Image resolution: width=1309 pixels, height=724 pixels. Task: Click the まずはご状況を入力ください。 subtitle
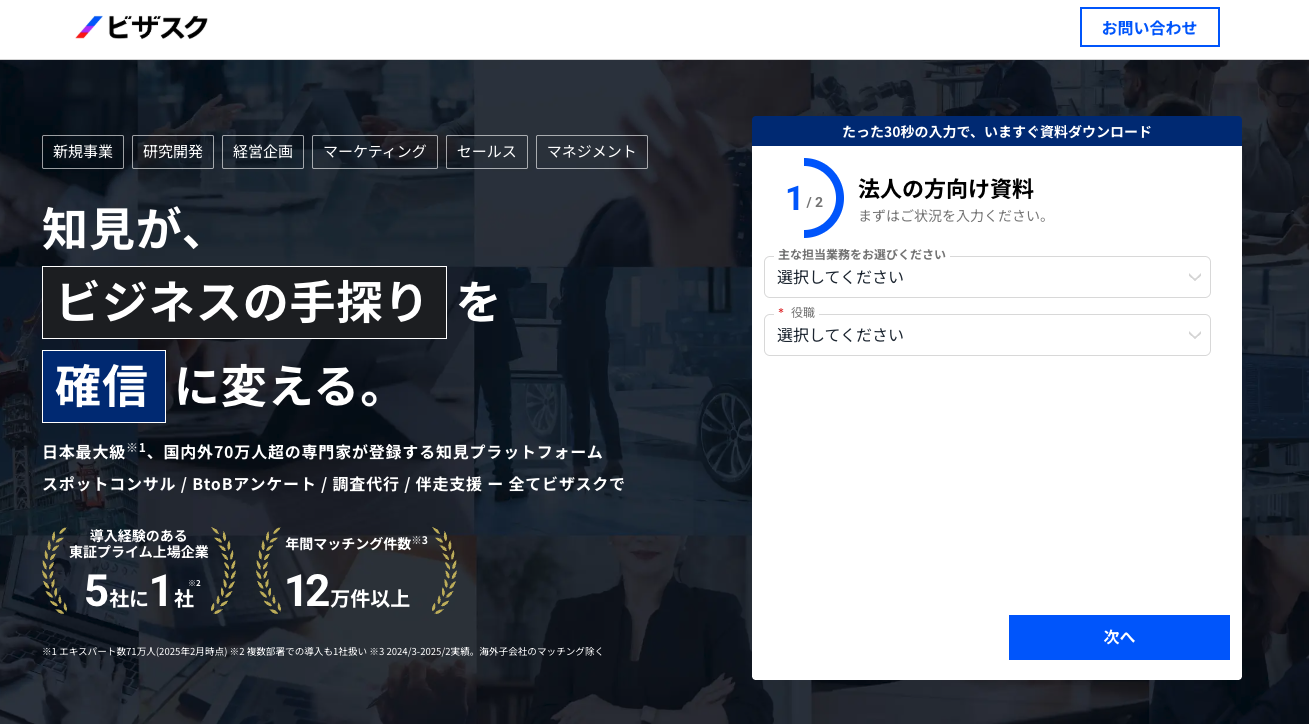[955, 216]
